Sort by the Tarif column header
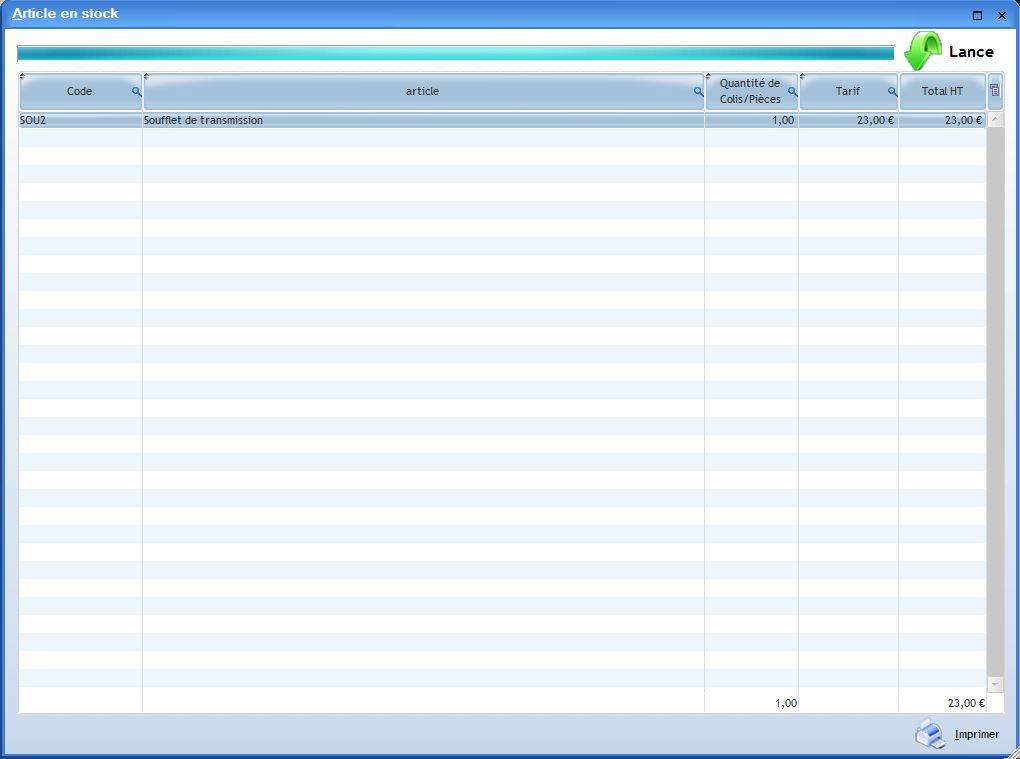This screenshot has width=1020, height=759. [x=848, y=91]
